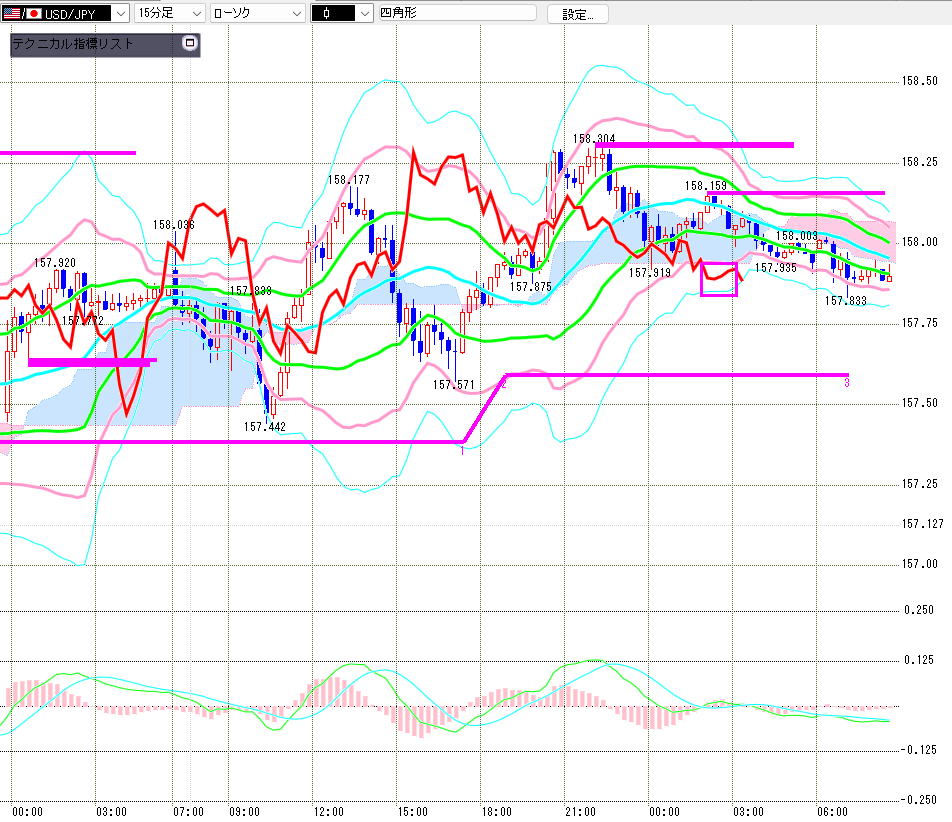Select the テクニカル指標リスト panel title
Image resolution: width=952 pixels, height=822 pixels.
pyautogui.click(x=73, y=44)
